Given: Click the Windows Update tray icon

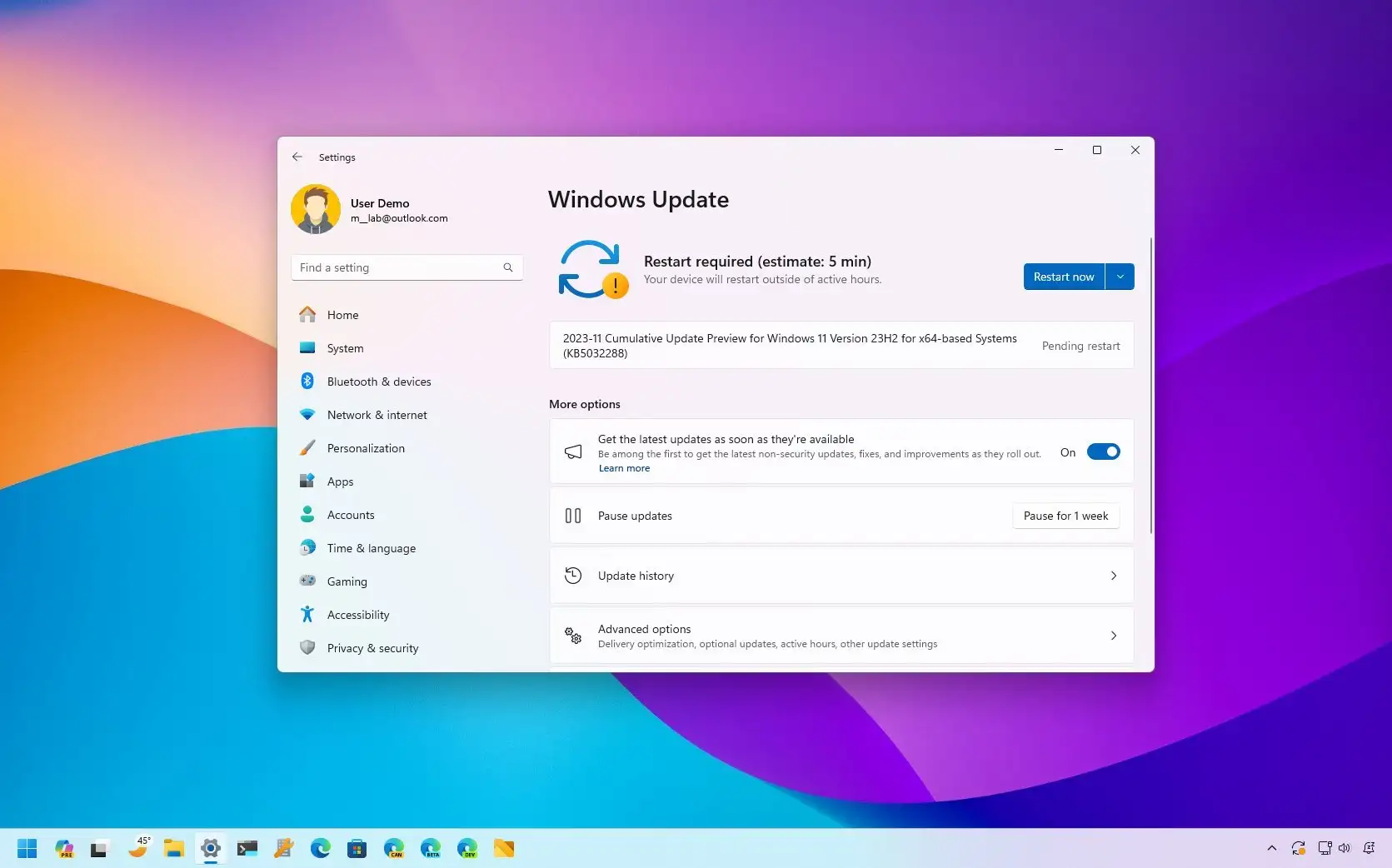Looking at the screenshot, I should coord(1298,848).
